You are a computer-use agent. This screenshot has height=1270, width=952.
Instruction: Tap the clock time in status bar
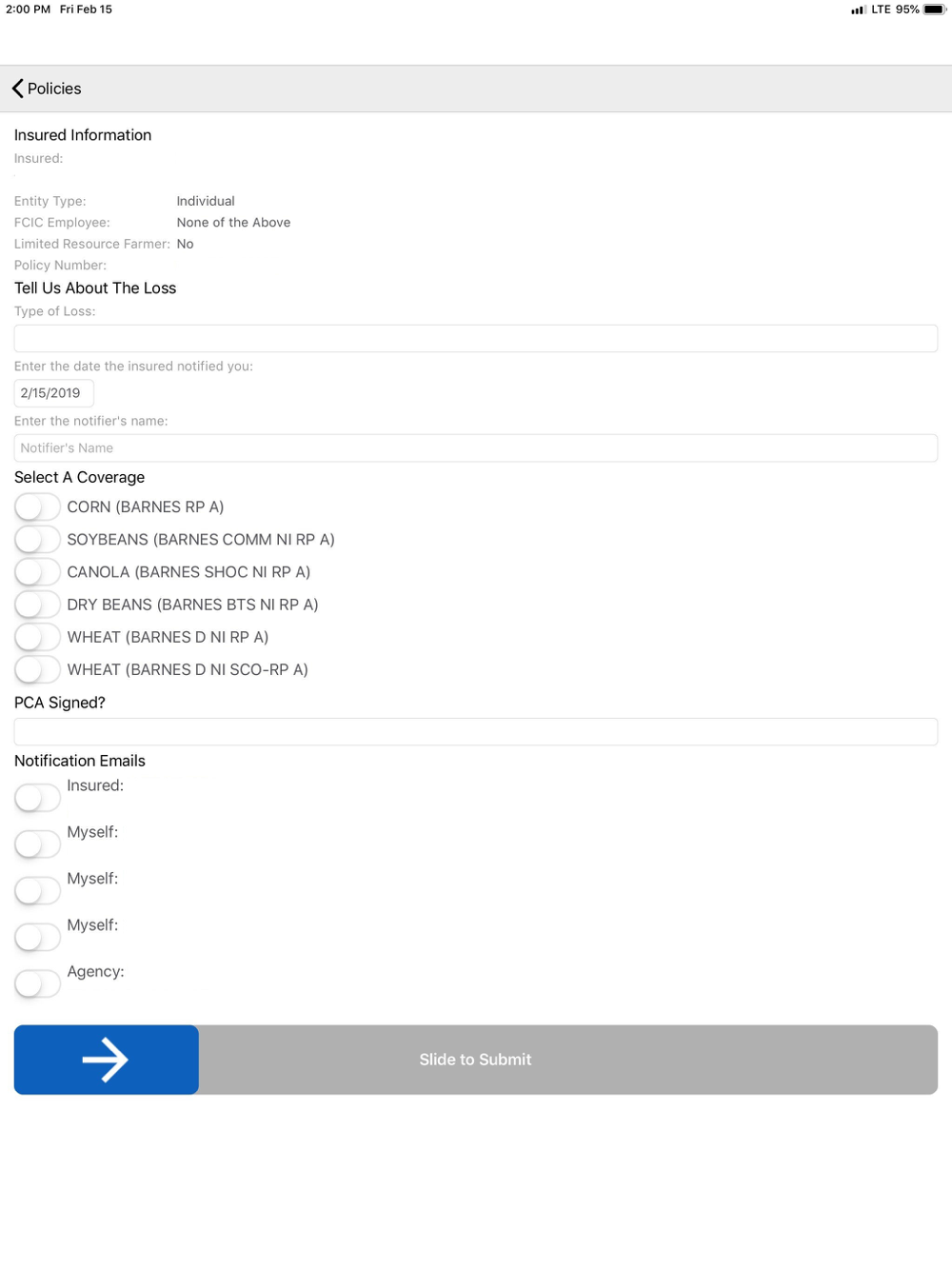coord(28,10)
